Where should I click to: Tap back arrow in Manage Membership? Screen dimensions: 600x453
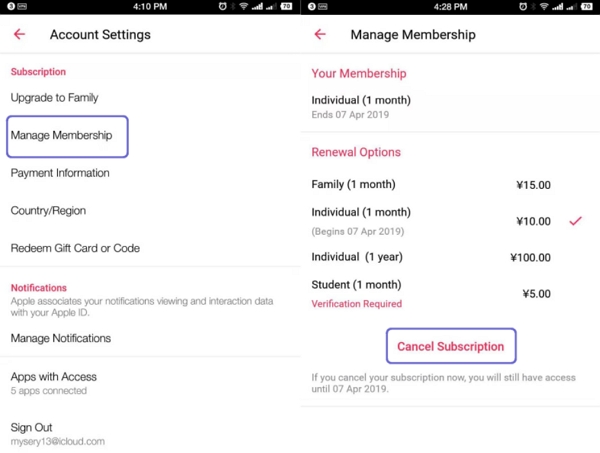click(320, 35)
